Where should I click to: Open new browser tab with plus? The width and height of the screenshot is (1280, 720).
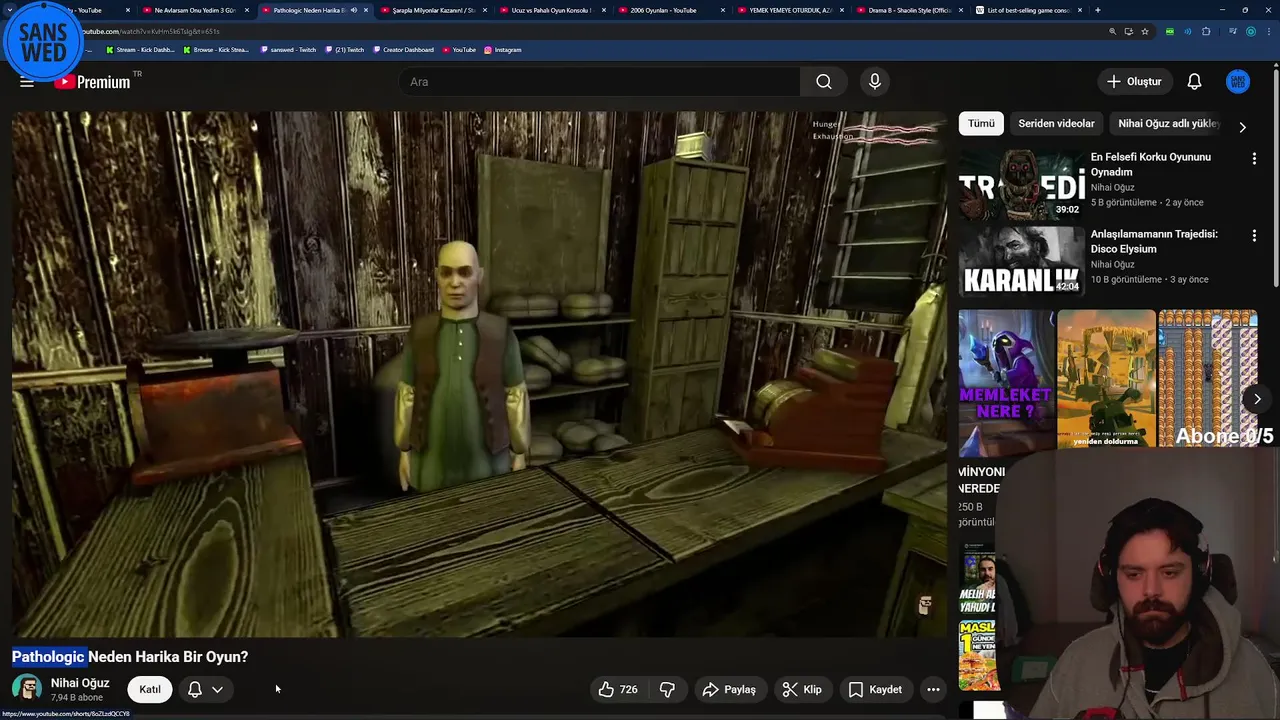tap(1098, 10)
